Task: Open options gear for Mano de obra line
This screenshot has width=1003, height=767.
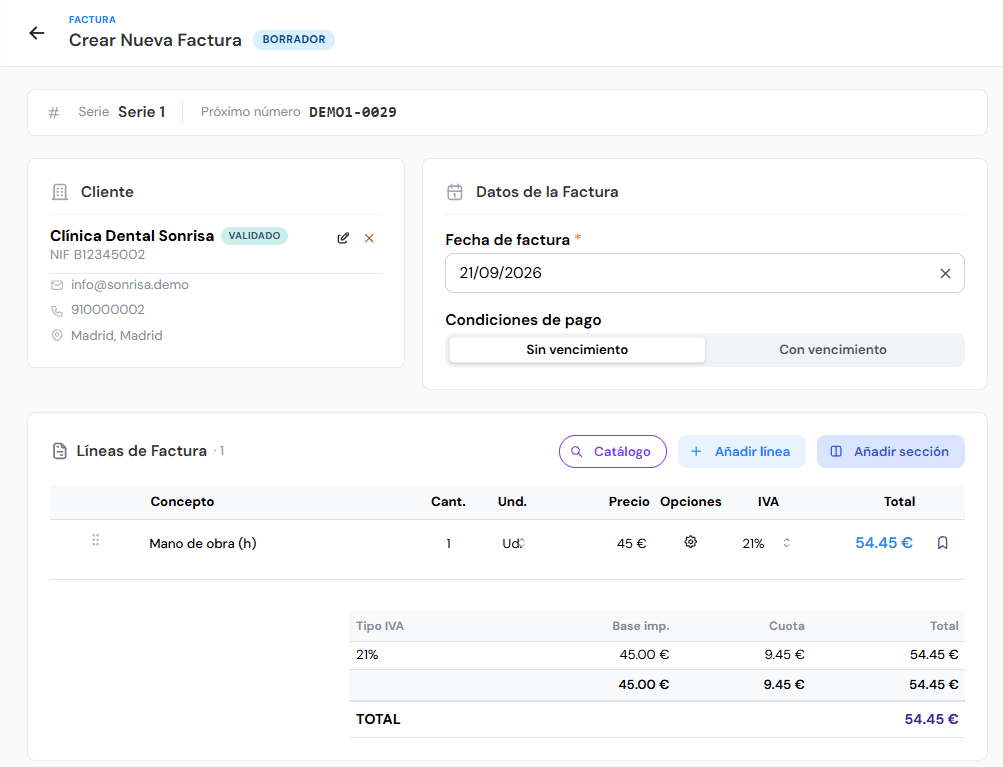Action: pyautogui.click(x=690, y=542)
